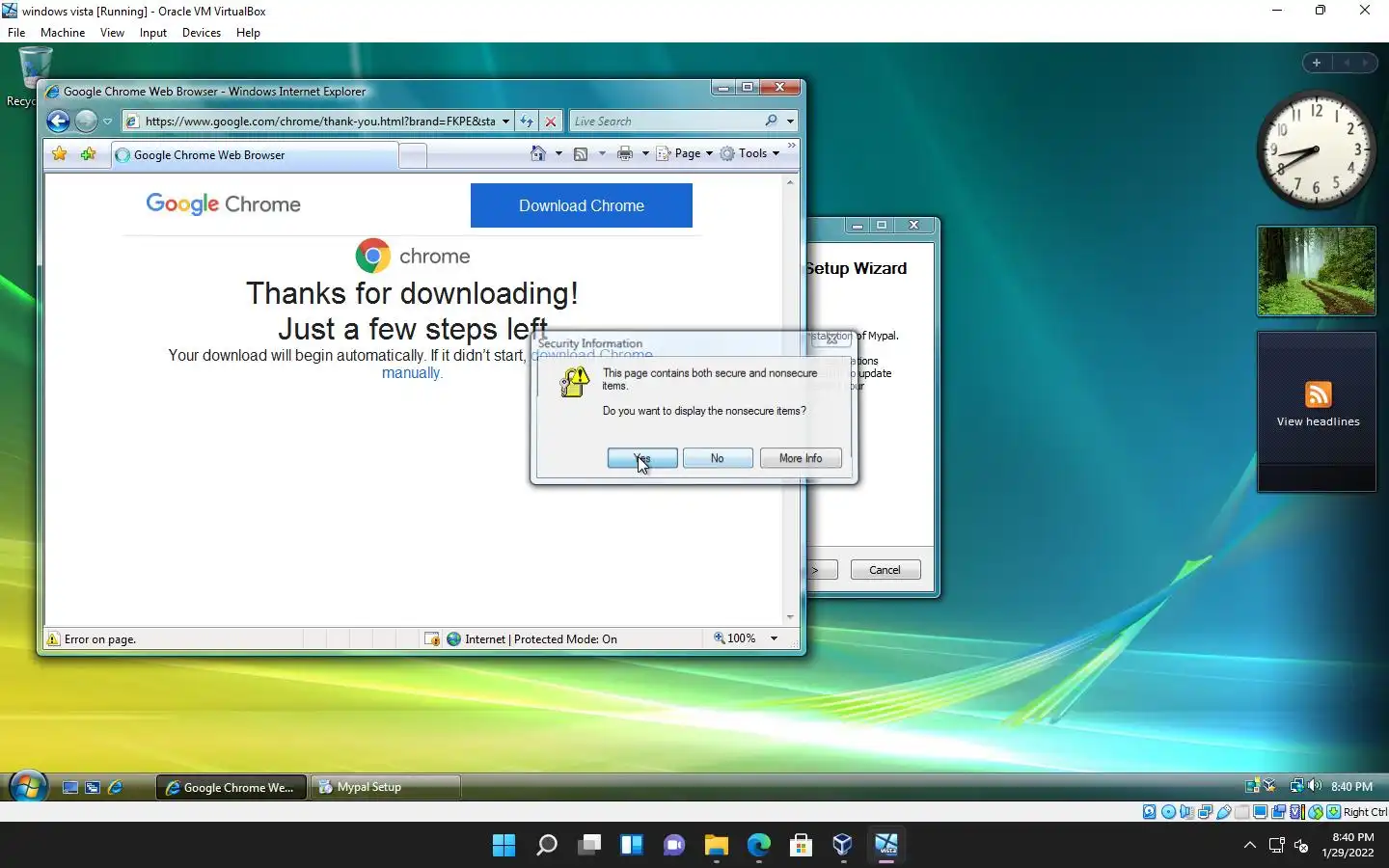Open the VirtualBox Help menu
Screen dimensions: 1389x868
click(248, 33)
